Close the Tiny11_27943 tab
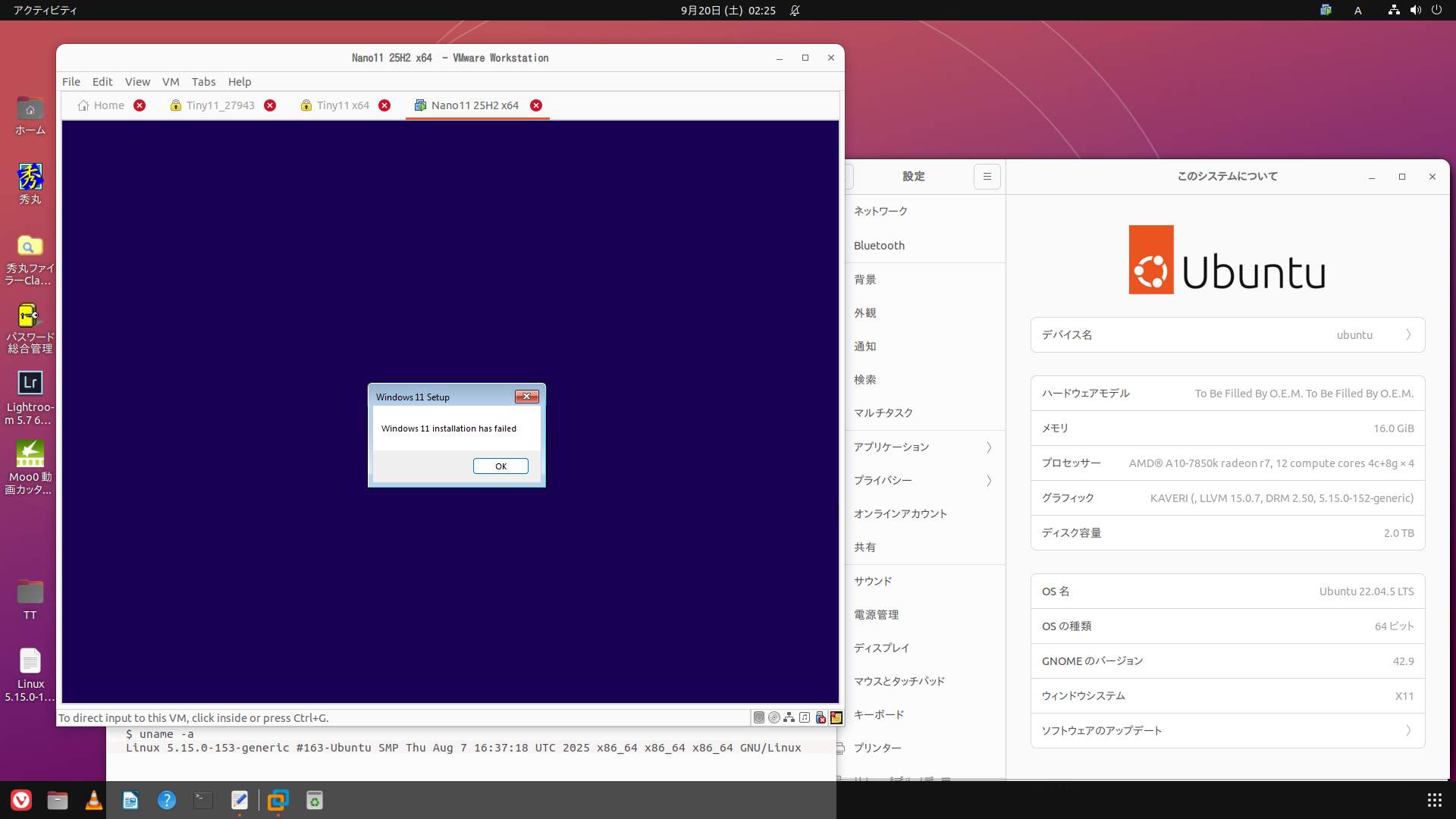This screenshot has height=819, width=1456. 270,105
